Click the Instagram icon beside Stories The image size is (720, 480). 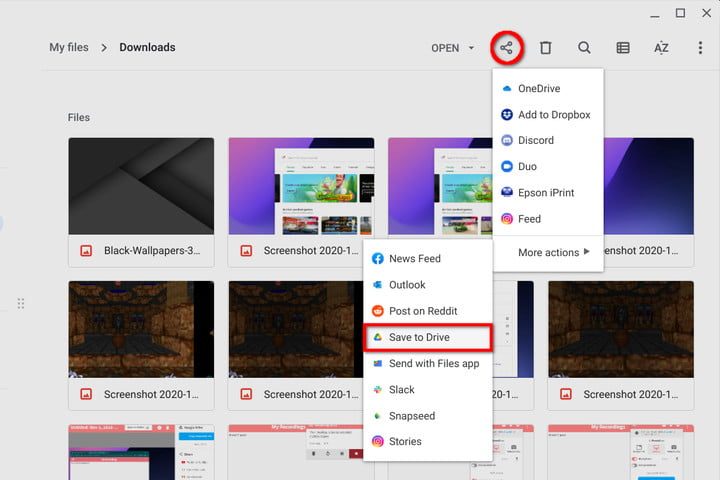(x=377, y=441)
